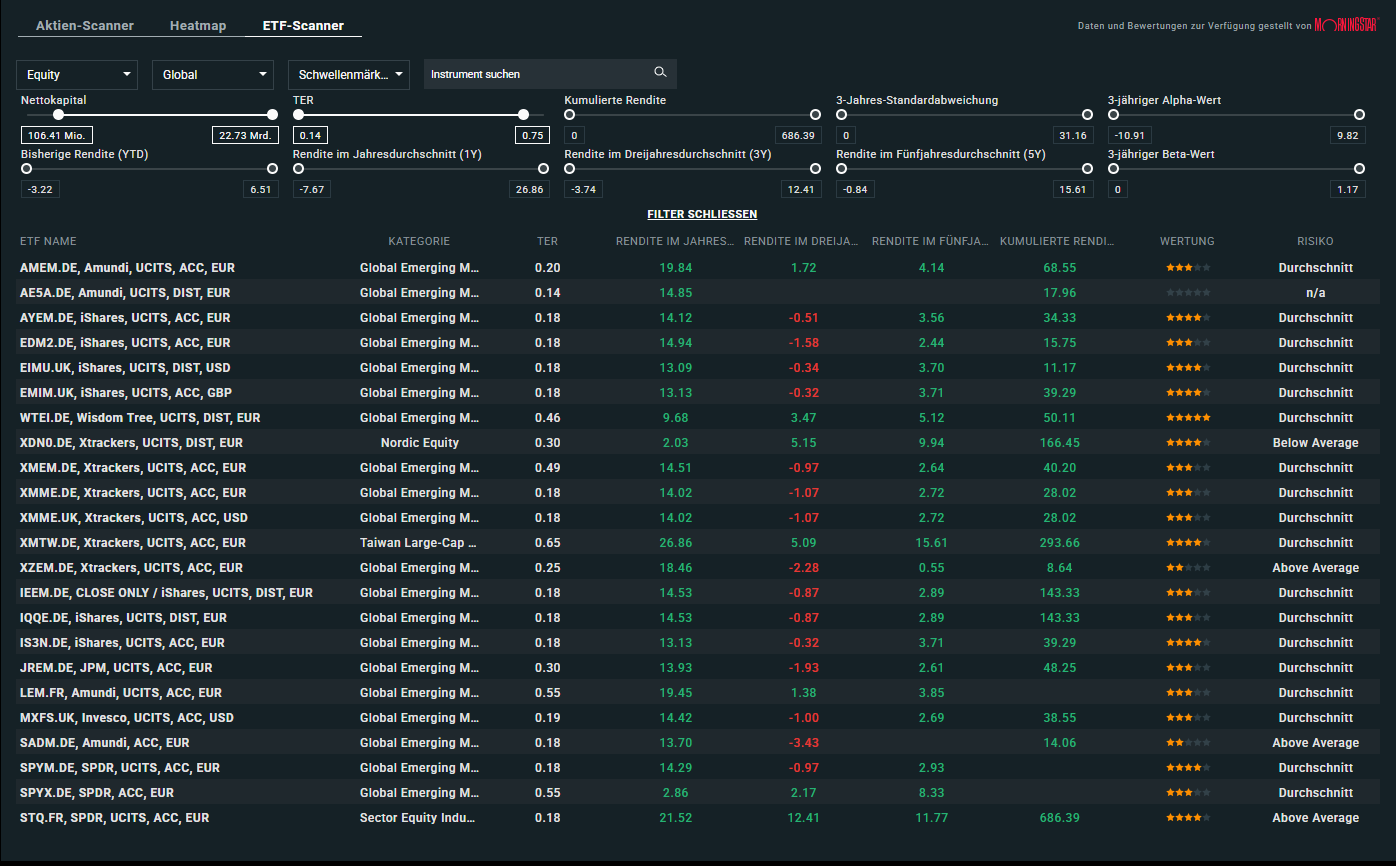This screenshot has height=866, width=1396.
Task: Click the star rating for AMEM.DE
Action: pos(1187,267)
